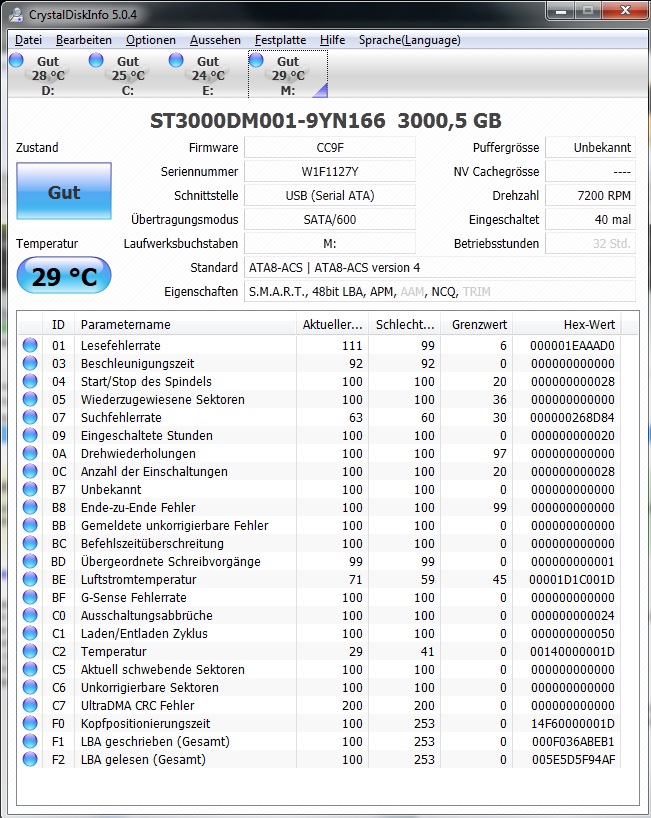Viewport: 651px width, 818px height.
Task: Open the Optionen menu
Action: click(x=150, y=40)
